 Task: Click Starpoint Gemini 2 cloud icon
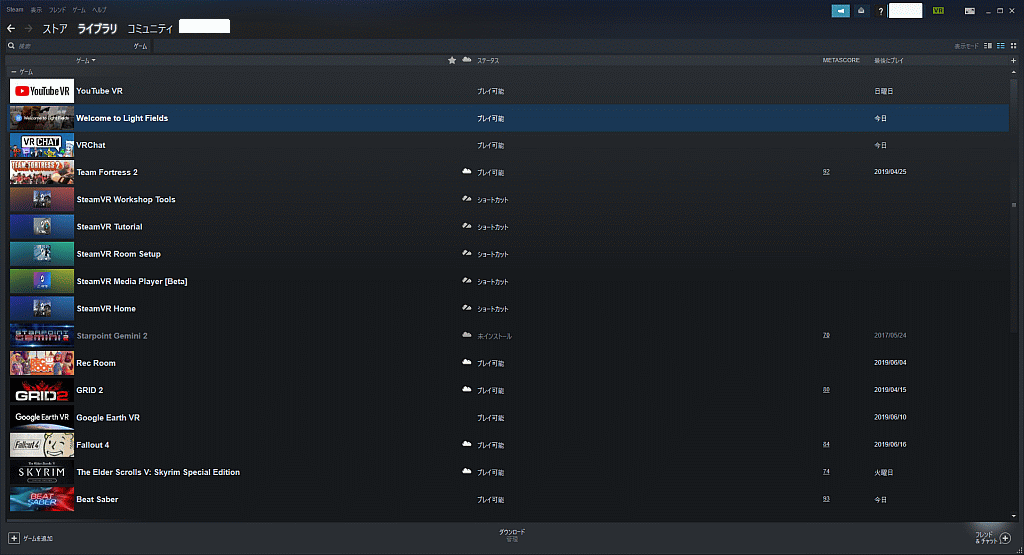click(x=466, y=335)
